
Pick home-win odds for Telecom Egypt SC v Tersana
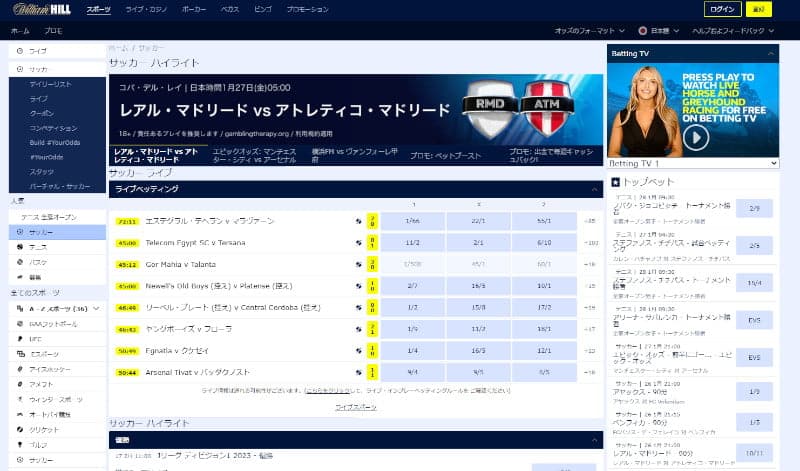click(412, 243)
